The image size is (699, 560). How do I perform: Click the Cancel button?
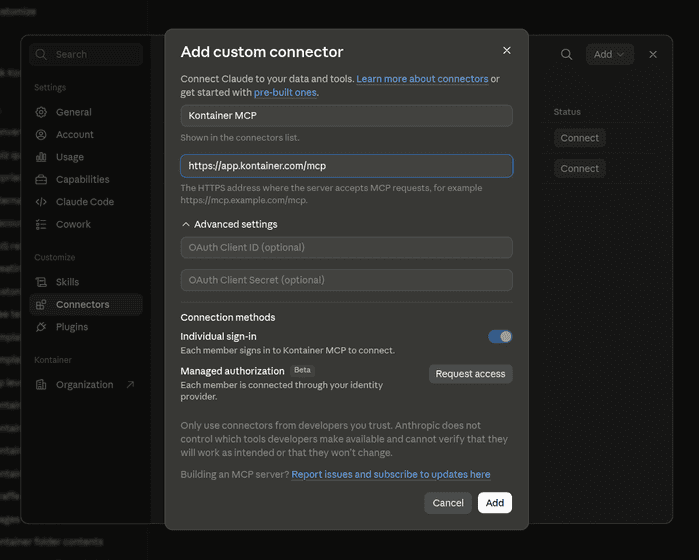point(448,503)
